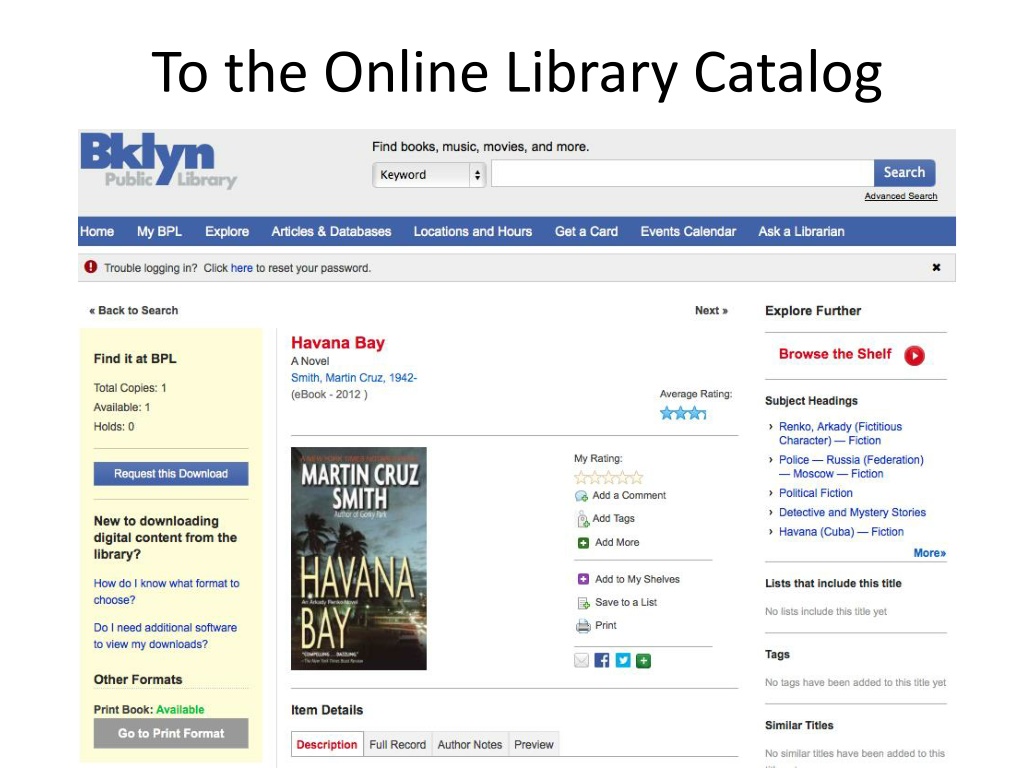Image resolution: width=1024 pixels, height=768 pixels.
Task: Open 'How do I know what format to choose?'
Action: (167, 591)
